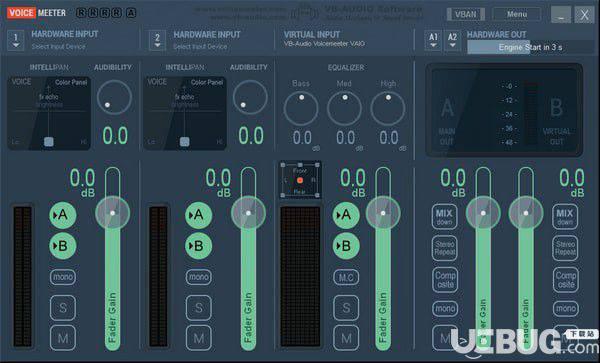
Task: Click VB-Audio Voicemeeter VAIO virtual input label
Action: pyautogui.click(x=324, y=44)
